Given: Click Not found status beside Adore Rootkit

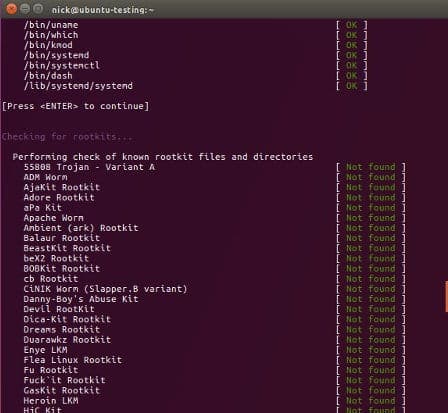Looking at the screenshot, I should pyautogui.click(x=371, y=197).
